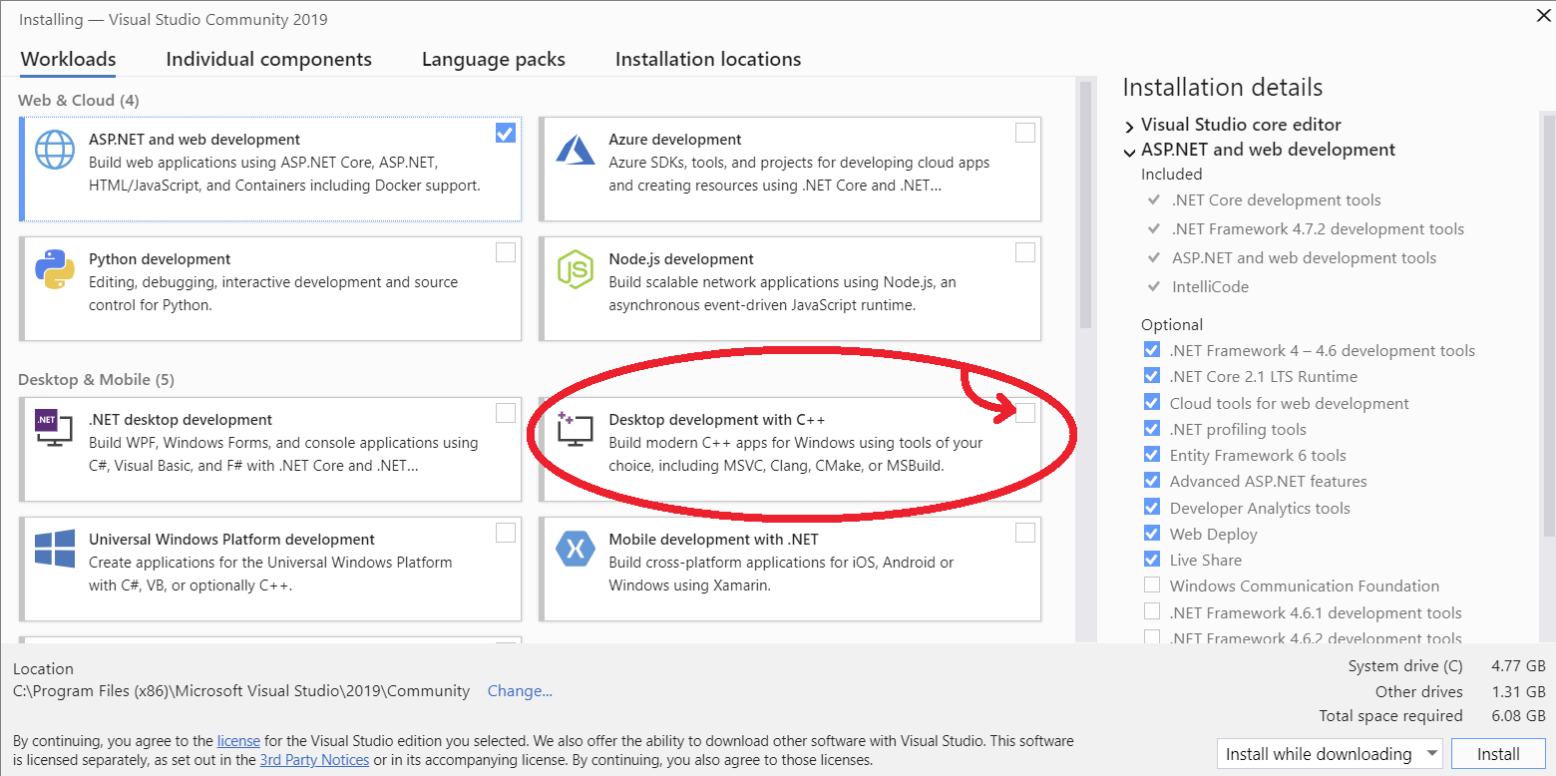Click the Xamarin mobile development icon

click(x=575, y=550)
